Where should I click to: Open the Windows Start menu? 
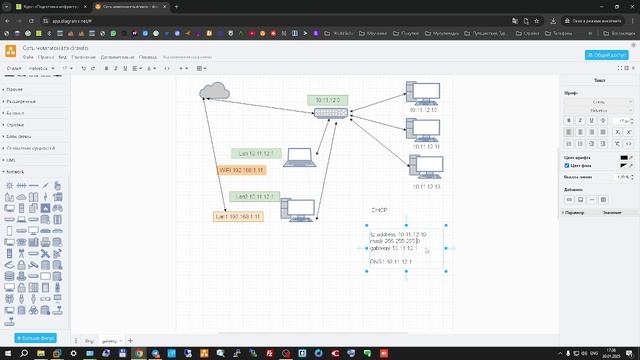point(8,353)
